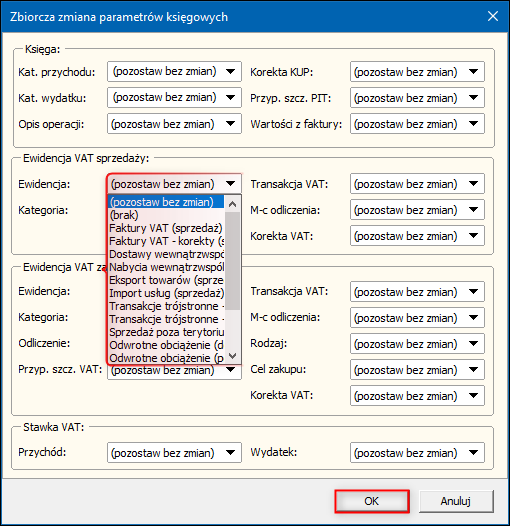The image size is (510, 526).
Task: Open the Cel zakupu combo box
Action: [417, 370]
